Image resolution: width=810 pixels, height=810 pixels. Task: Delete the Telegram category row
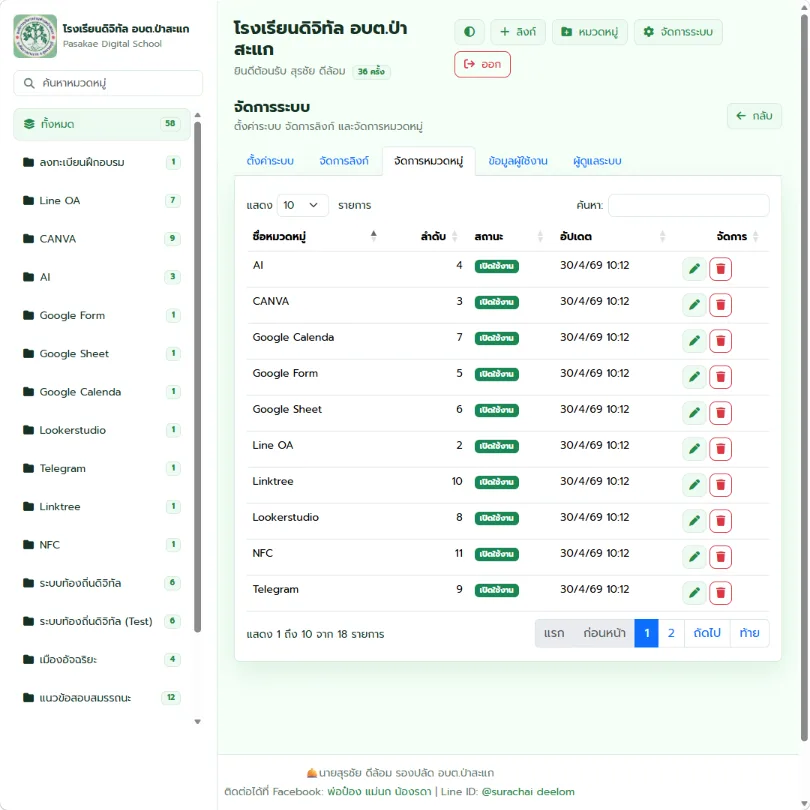[720, 593]
